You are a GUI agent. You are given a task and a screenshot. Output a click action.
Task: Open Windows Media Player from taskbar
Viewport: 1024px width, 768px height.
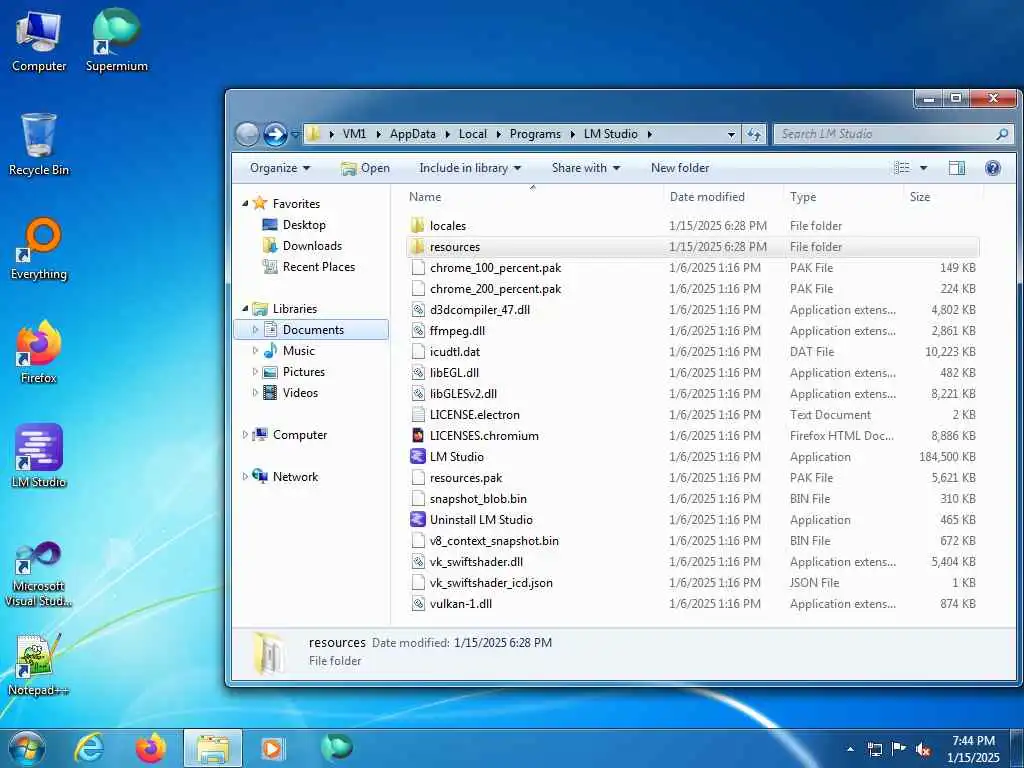click(x=274, y=748)
